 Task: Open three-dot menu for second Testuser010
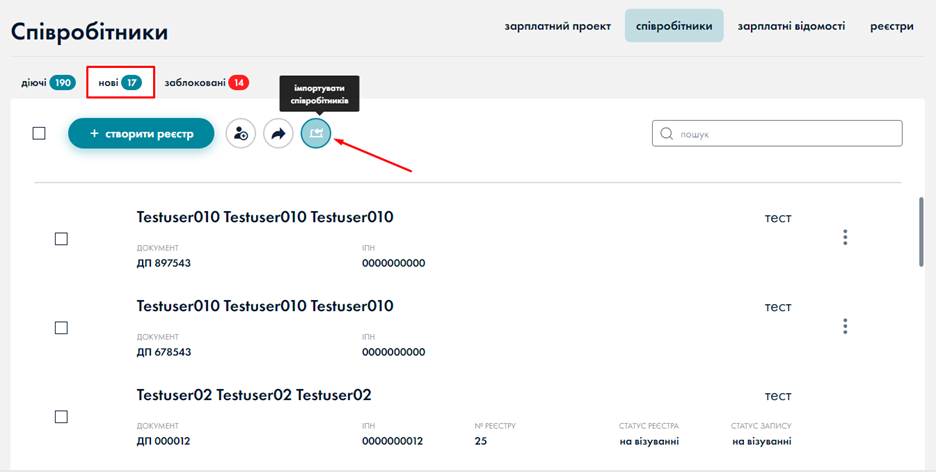[845, 327]
